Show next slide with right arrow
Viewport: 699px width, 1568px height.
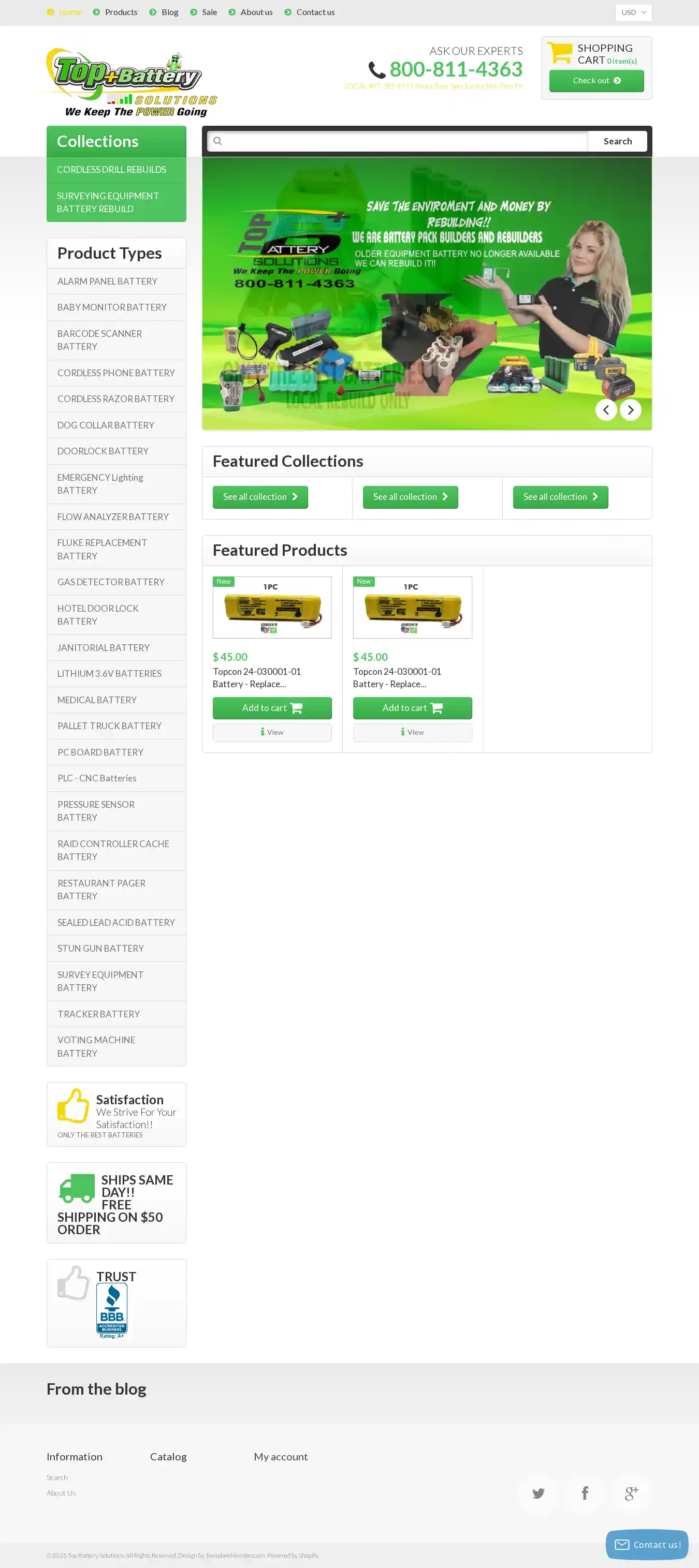[x=630, y=410]
